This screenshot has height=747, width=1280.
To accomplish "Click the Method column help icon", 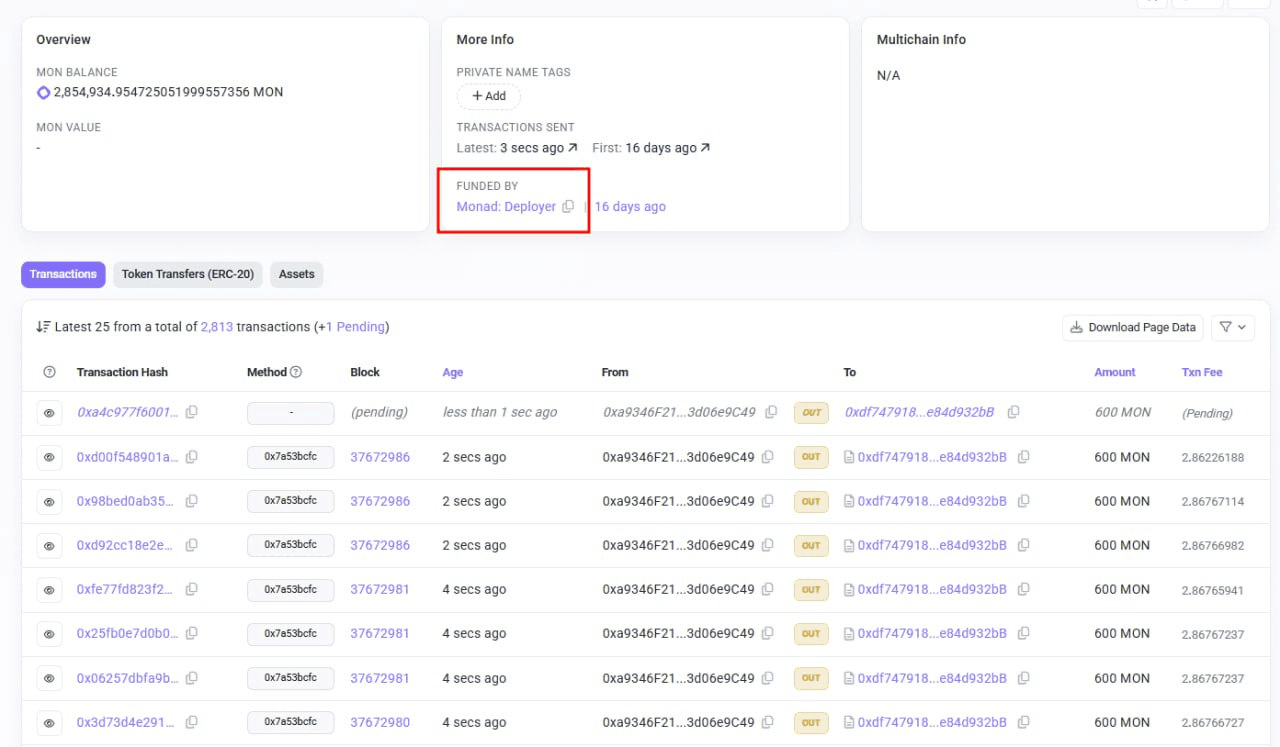I will click(x=296, y=372).
